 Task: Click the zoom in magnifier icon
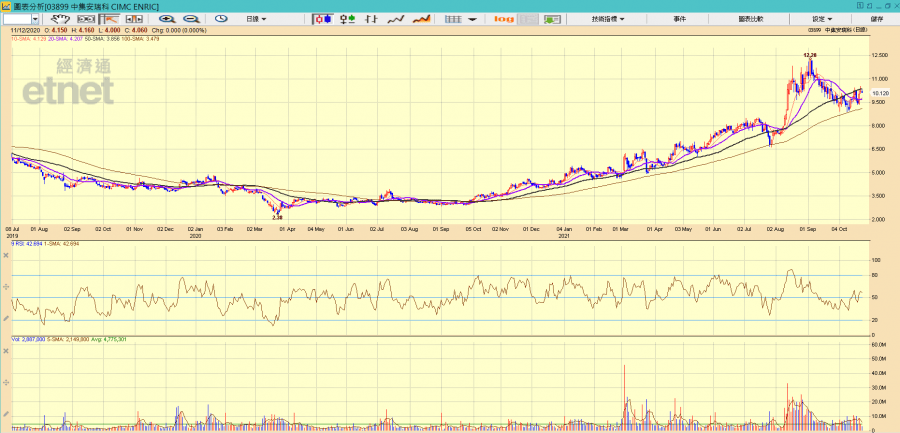pos(166,19)
